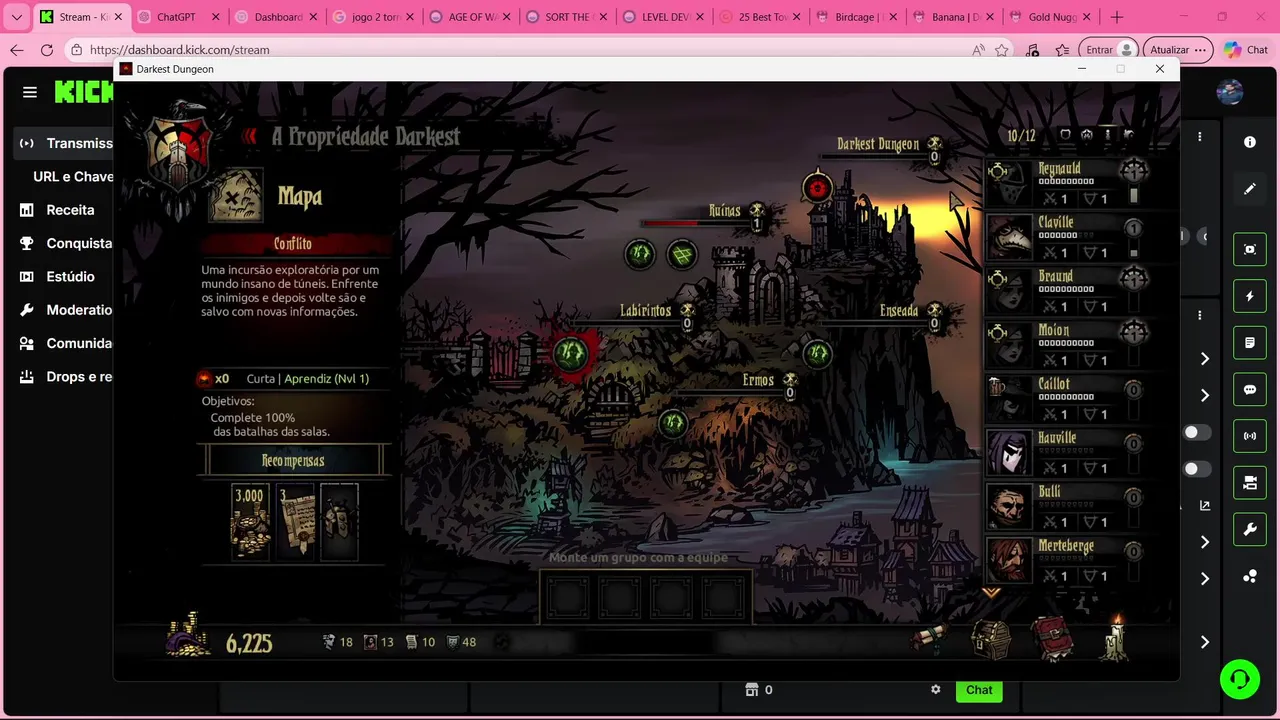This screenshot has height=720, width=1280.
Task: Click the chat bubble icon in Kick rail
Action: [1250, 390]
